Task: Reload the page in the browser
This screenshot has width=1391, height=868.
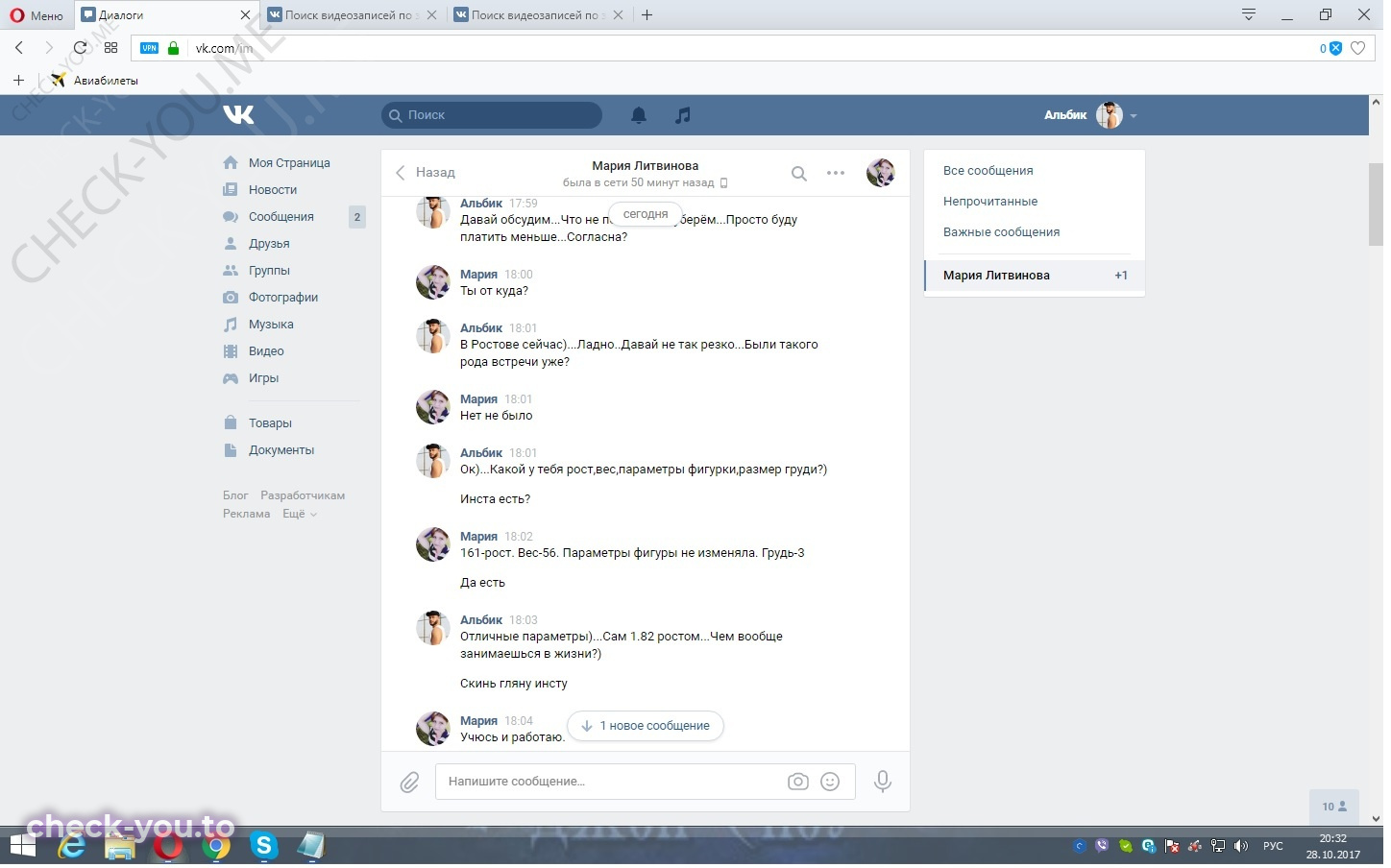Action: 80,47
